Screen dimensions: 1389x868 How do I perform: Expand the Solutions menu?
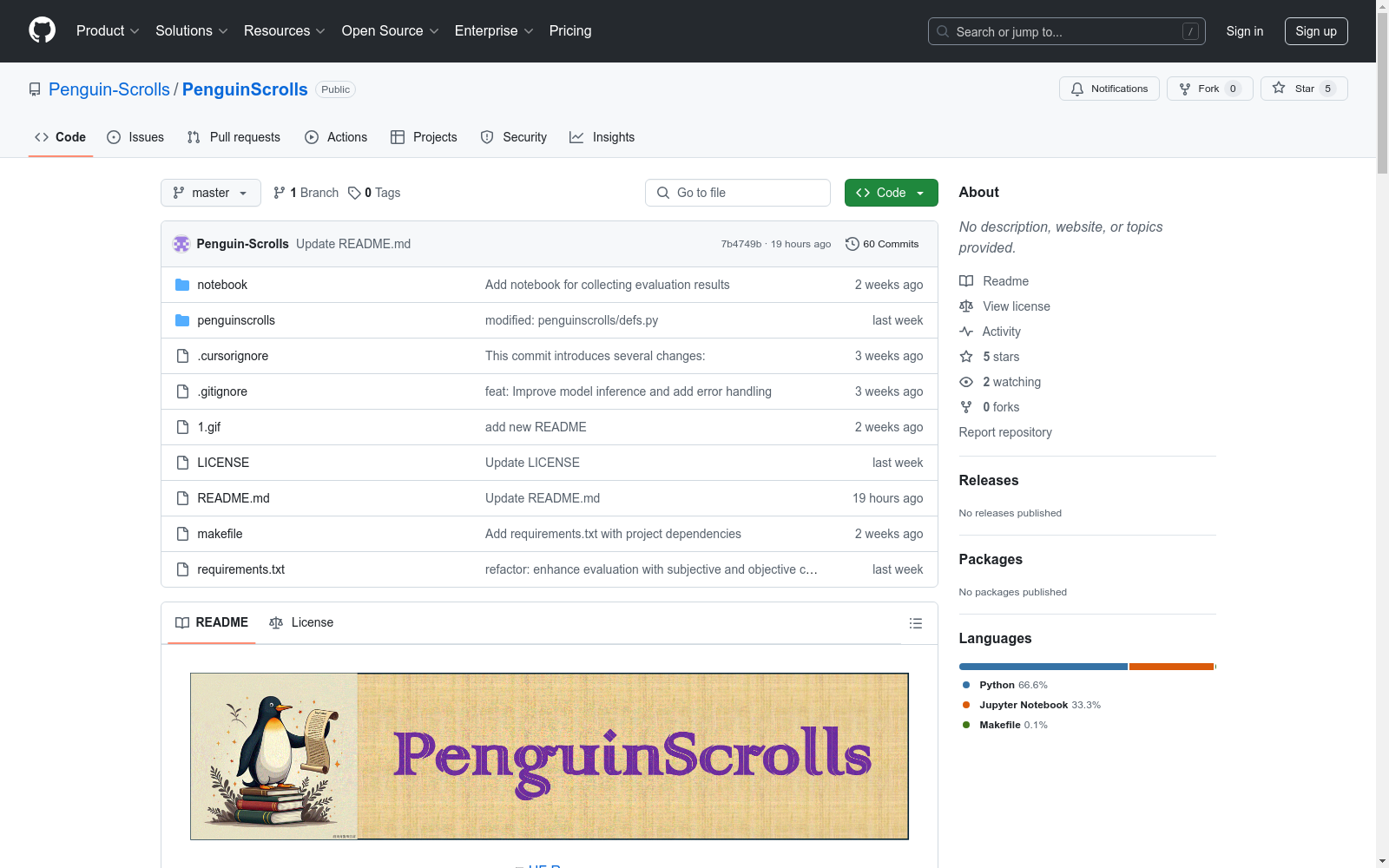[192, 31]
